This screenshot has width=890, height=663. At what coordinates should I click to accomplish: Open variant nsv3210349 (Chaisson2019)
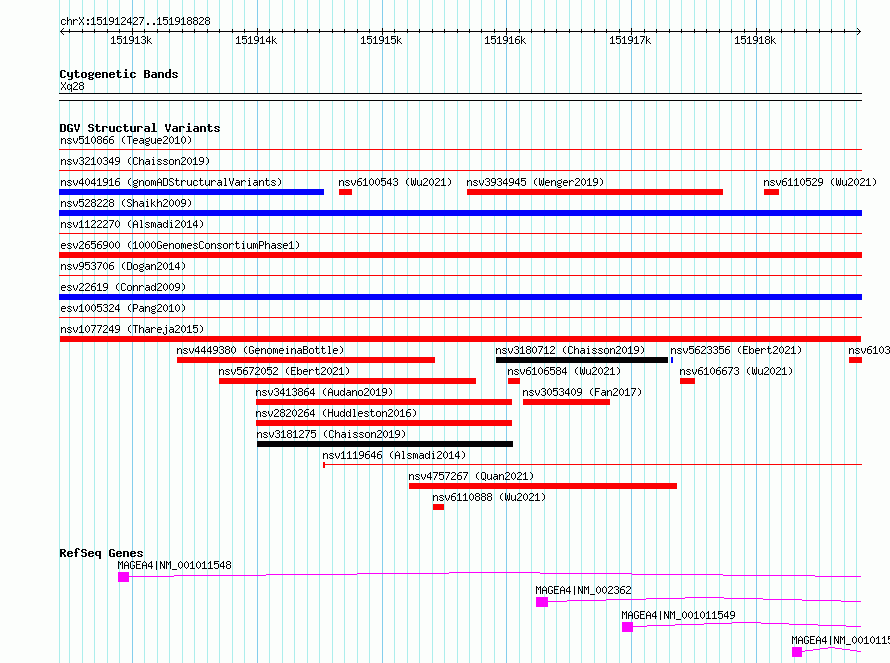[135, 161]
